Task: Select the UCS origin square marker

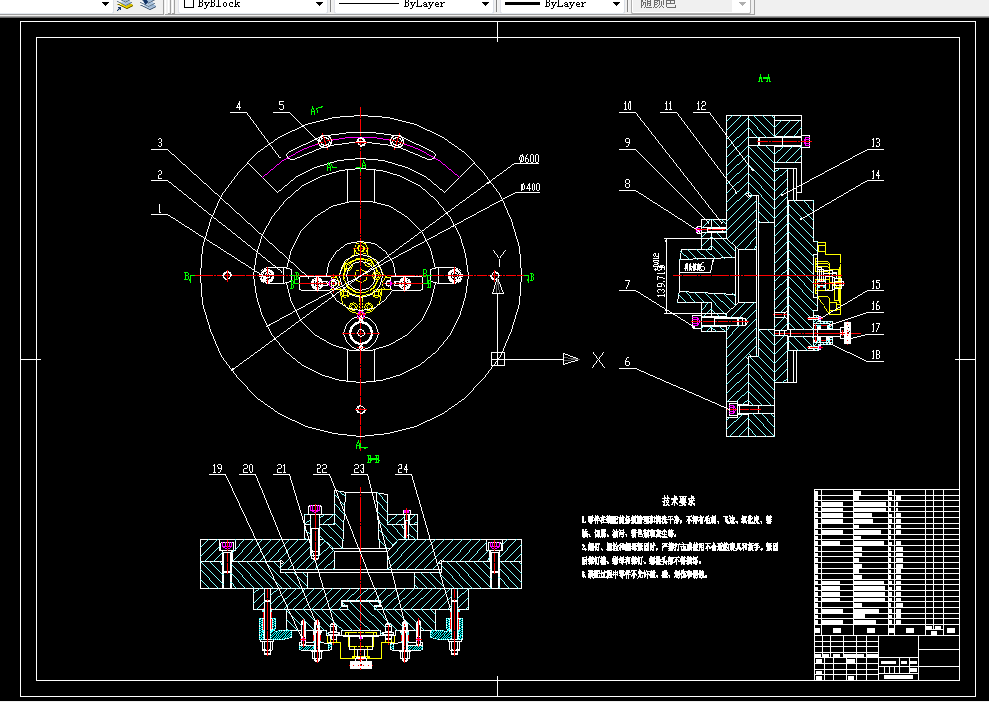Action: [x=498, y=359]
